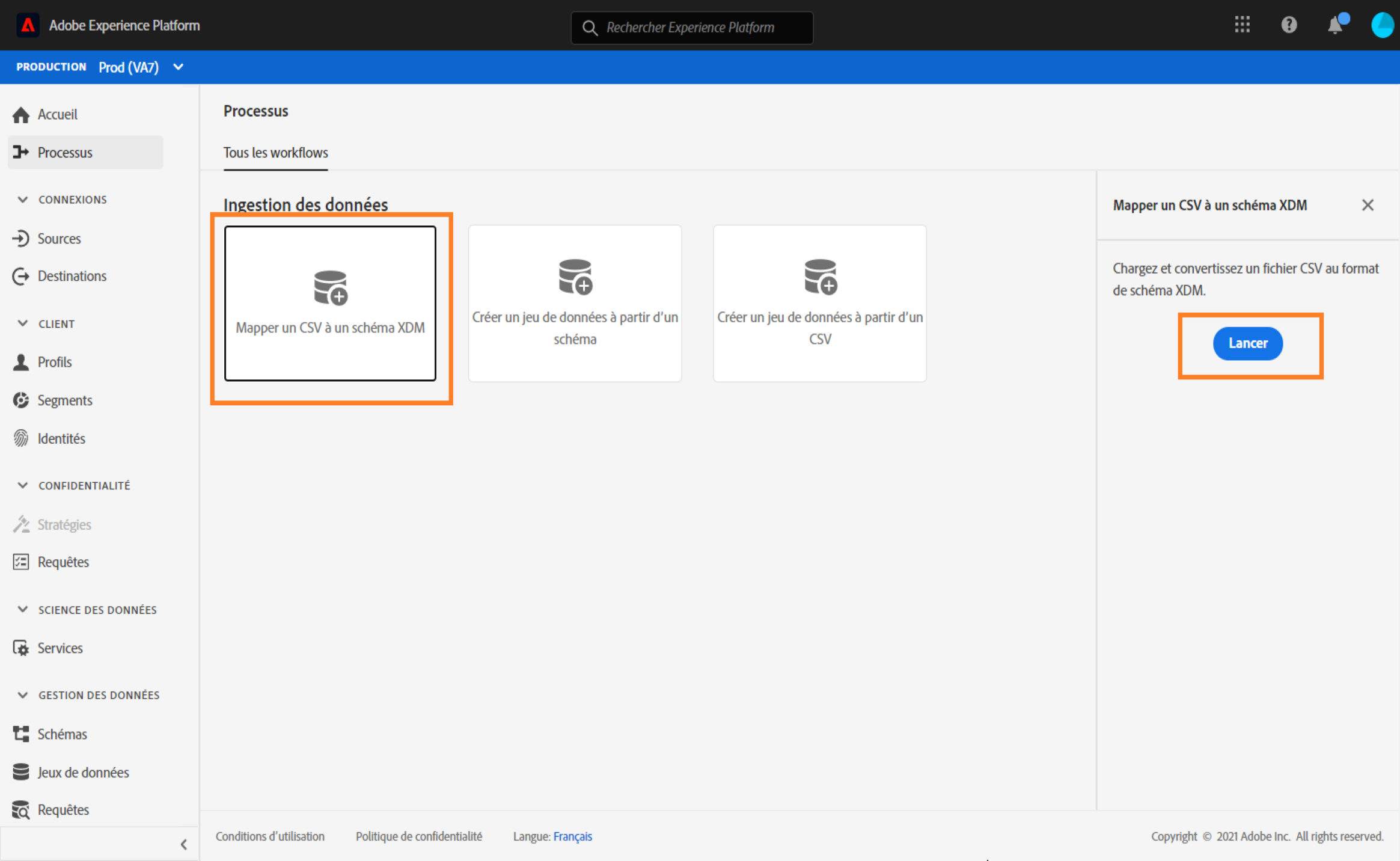Image resolution: width=1400 pixels, height=861 pixels.
Task: Open the app switcher grid icon
Action: point(1242,25)
